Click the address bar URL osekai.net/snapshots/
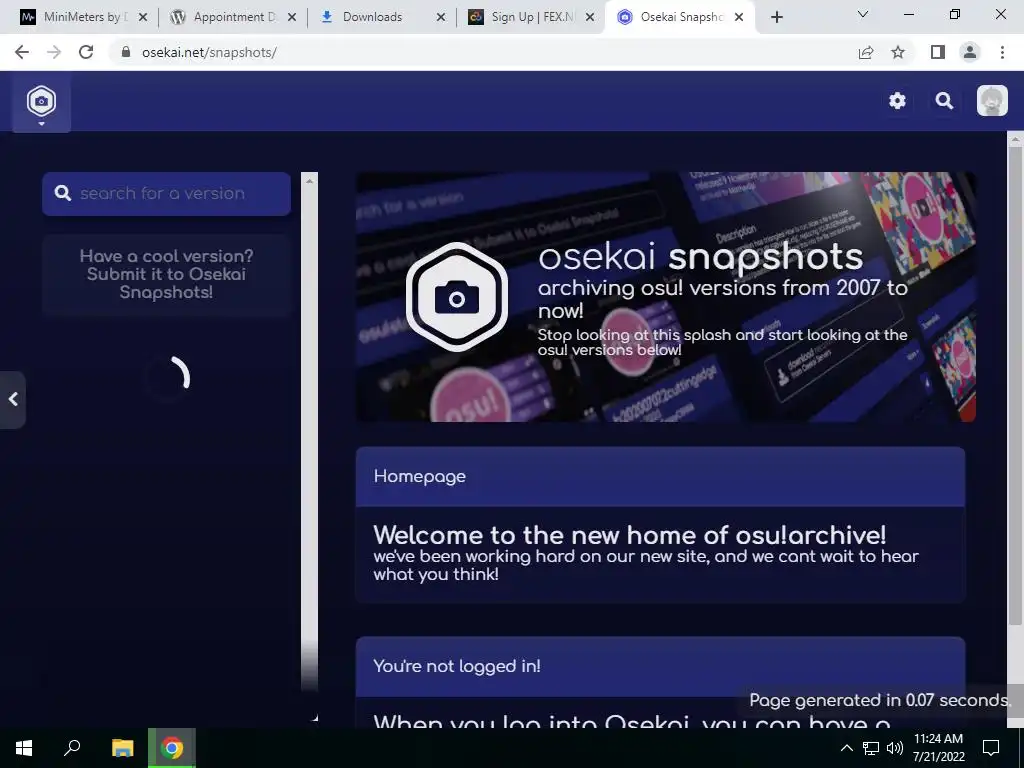Screen dimensions: 1024x768 click(209, 52)
